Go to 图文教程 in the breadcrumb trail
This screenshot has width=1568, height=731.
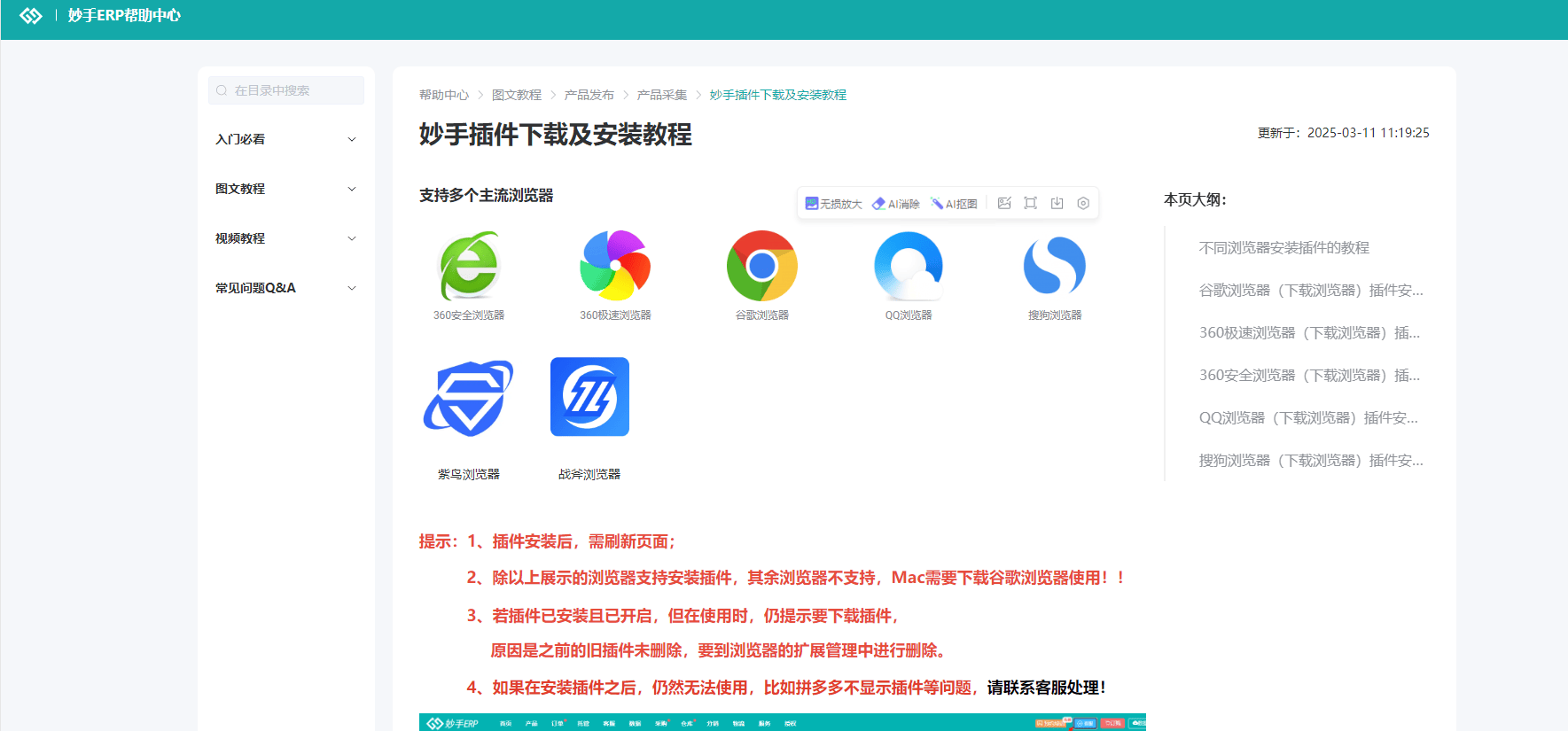tap(517, 95)
